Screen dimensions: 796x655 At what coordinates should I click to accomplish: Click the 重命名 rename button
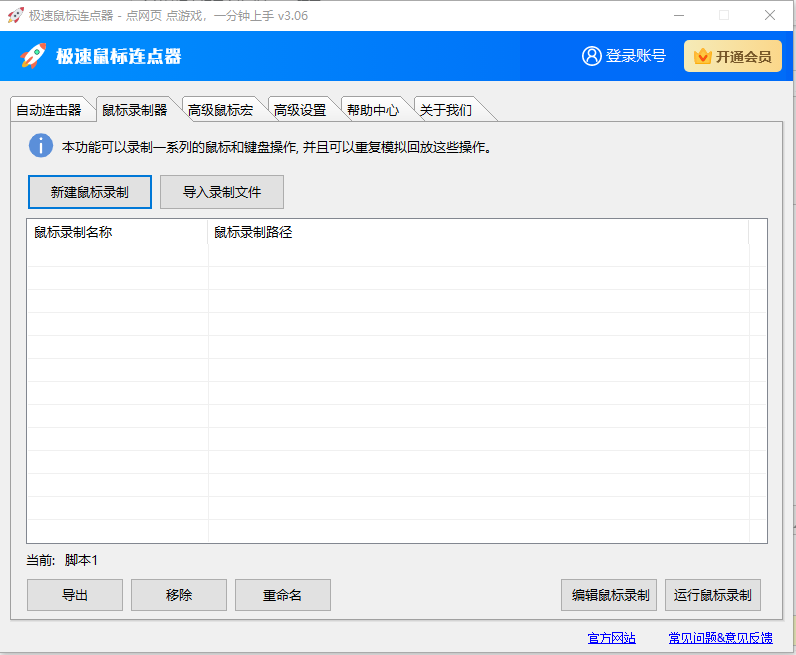point(282,595)
